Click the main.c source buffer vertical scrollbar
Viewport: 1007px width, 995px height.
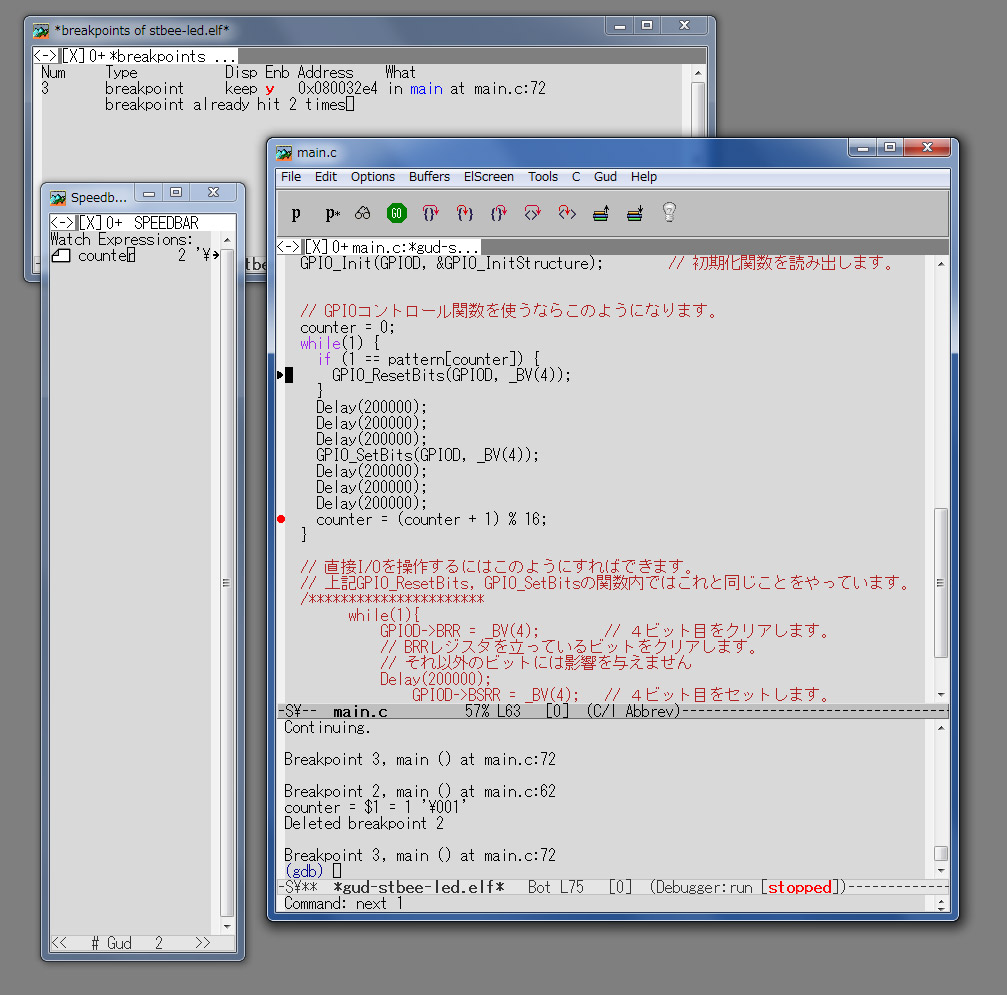[x=940, y=580]
